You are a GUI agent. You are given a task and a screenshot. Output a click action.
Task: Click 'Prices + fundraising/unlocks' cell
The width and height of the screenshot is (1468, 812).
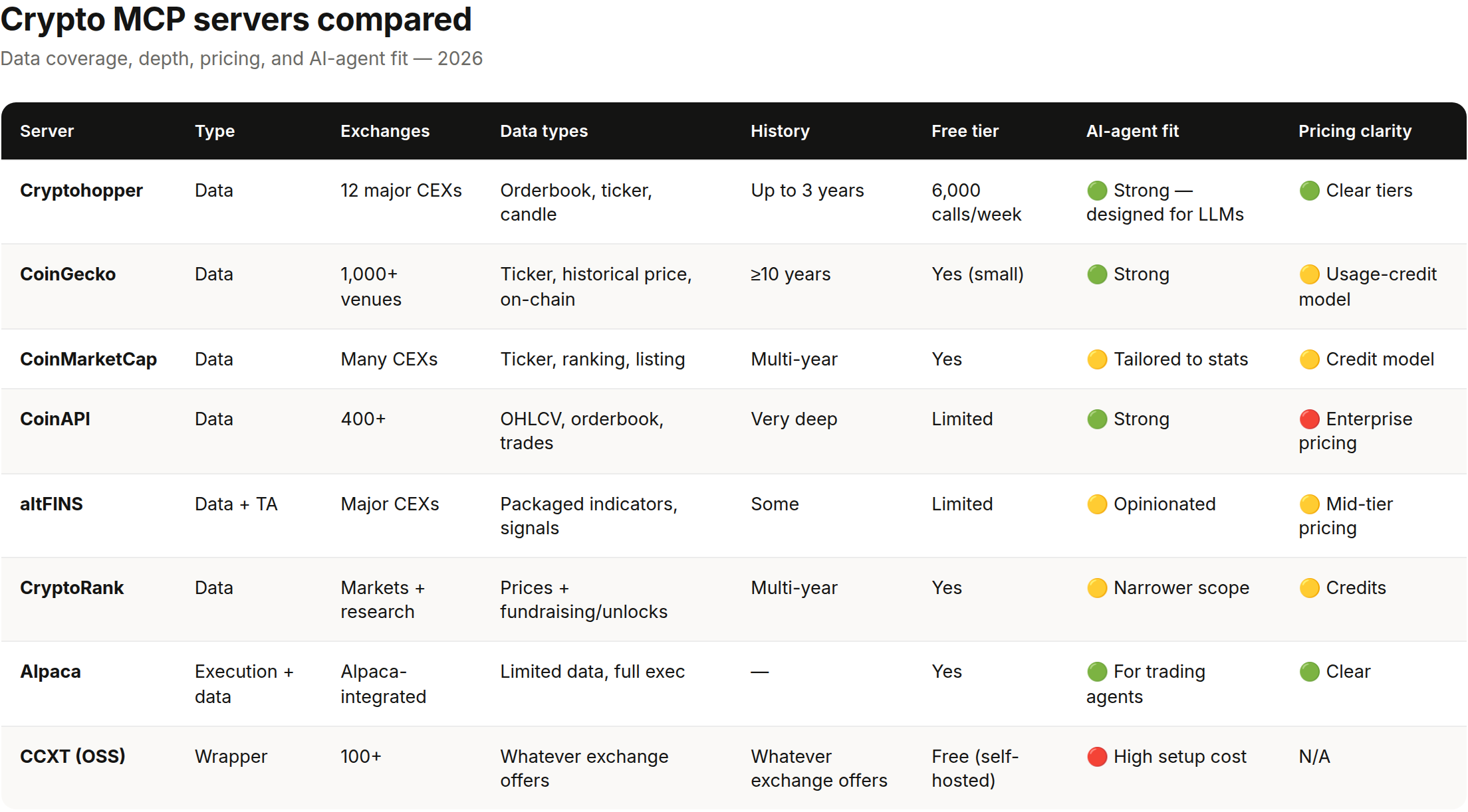tap(584, 600)
